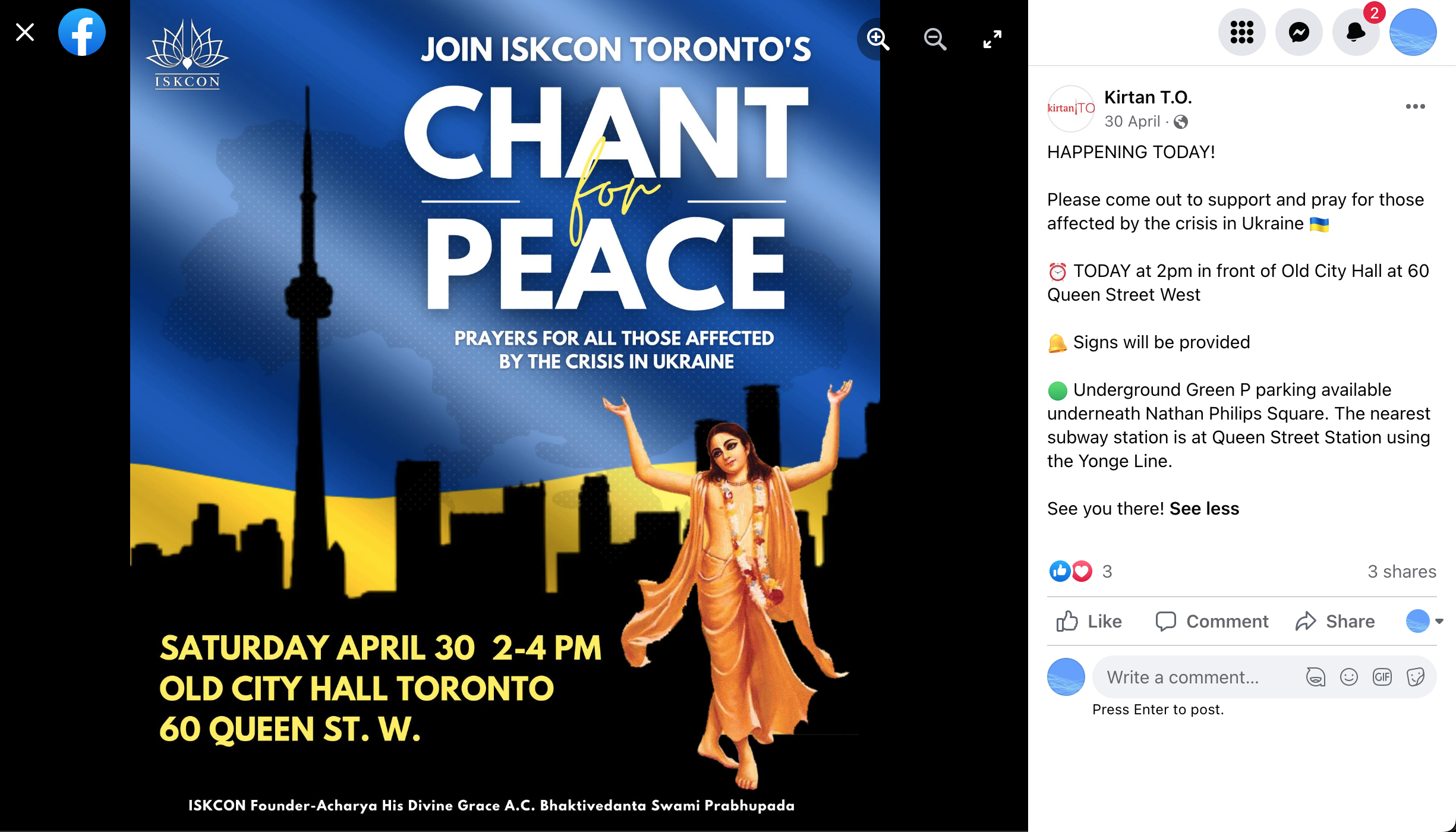Insert an emoji in comment
The image size is (1456, 832).
coord(1349,677)
